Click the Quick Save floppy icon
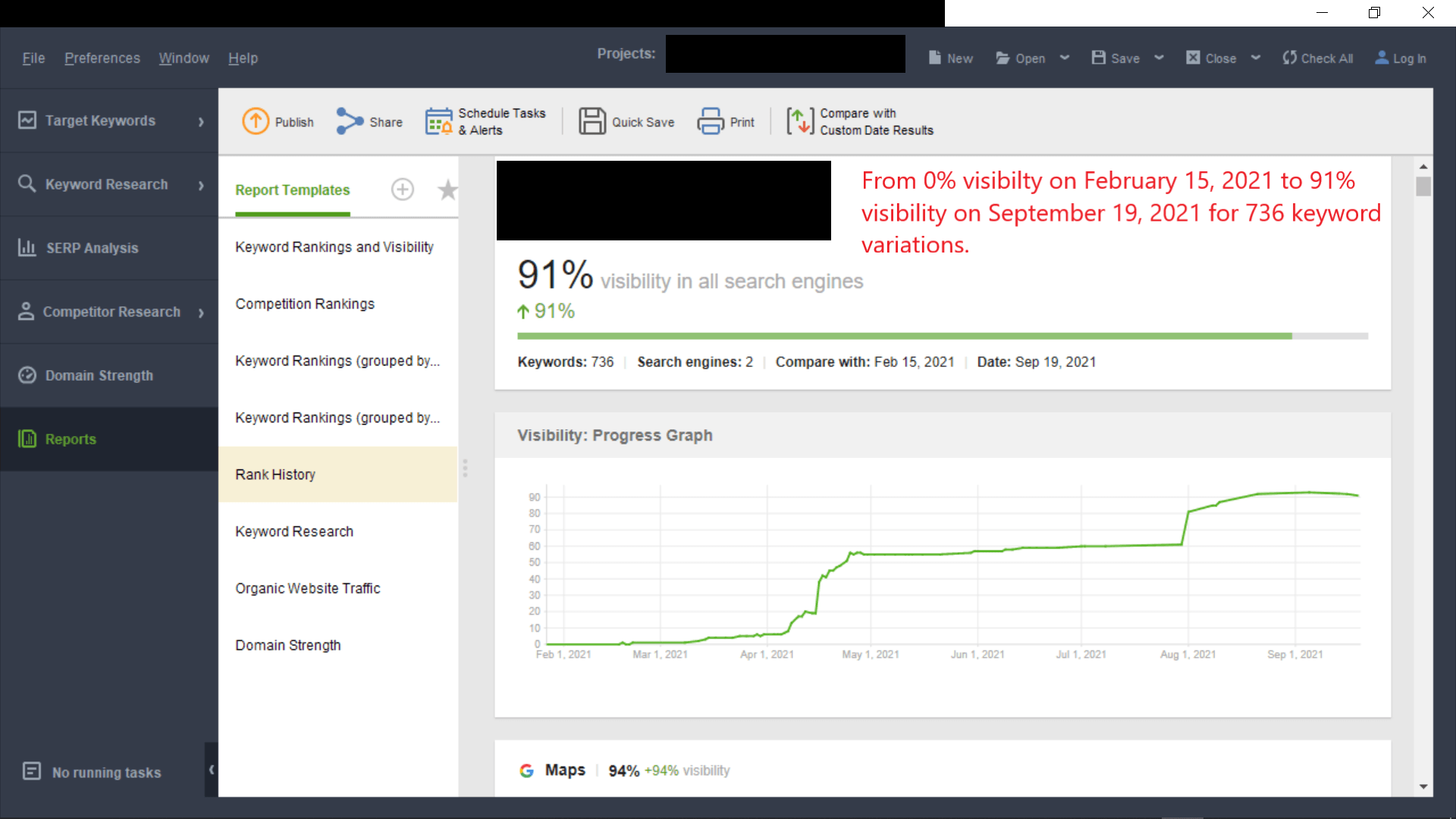The height and width of the screenshot is (819, 1456). 592,121
